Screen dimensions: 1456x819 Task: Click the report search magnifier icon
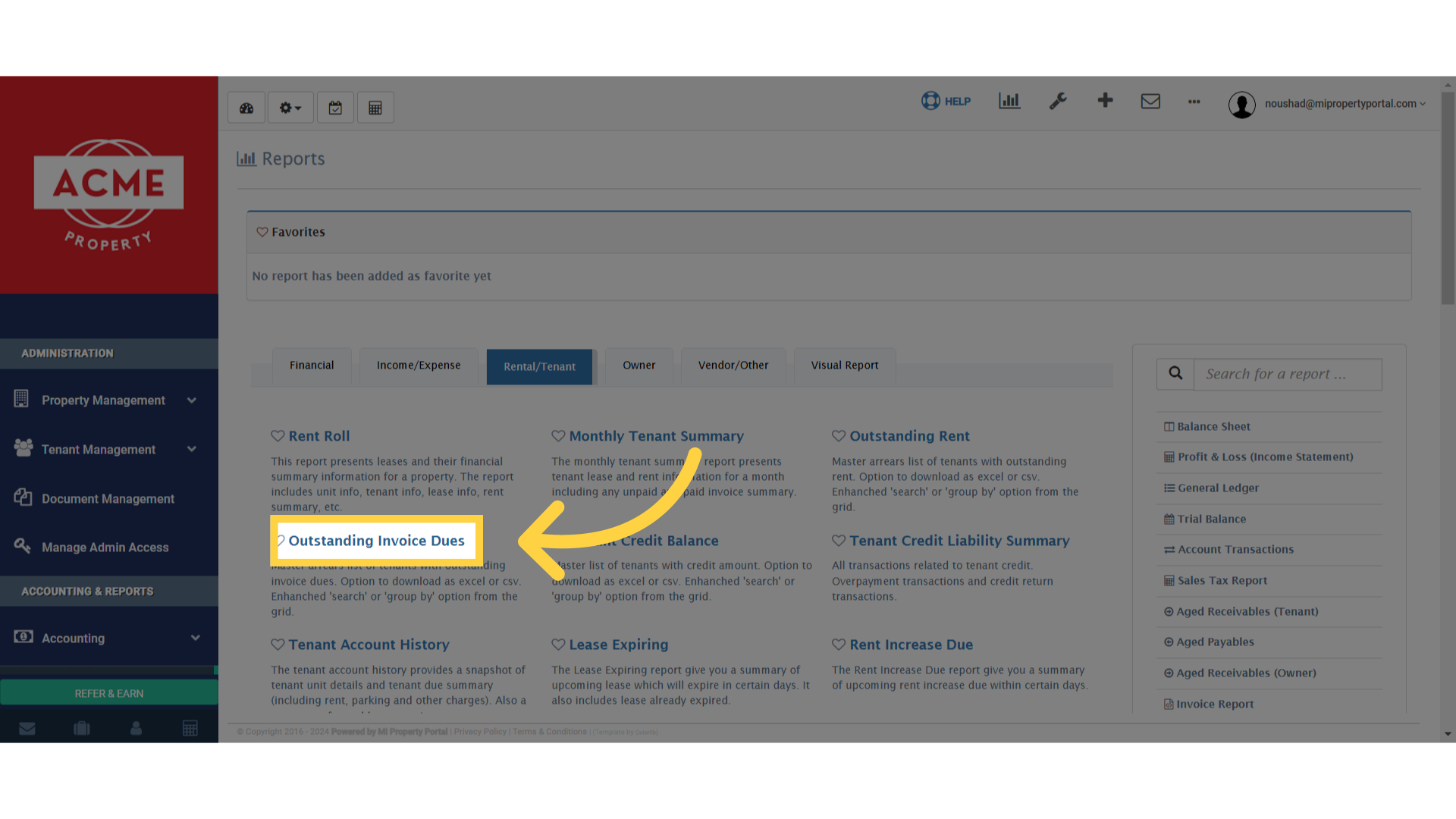1175,374
